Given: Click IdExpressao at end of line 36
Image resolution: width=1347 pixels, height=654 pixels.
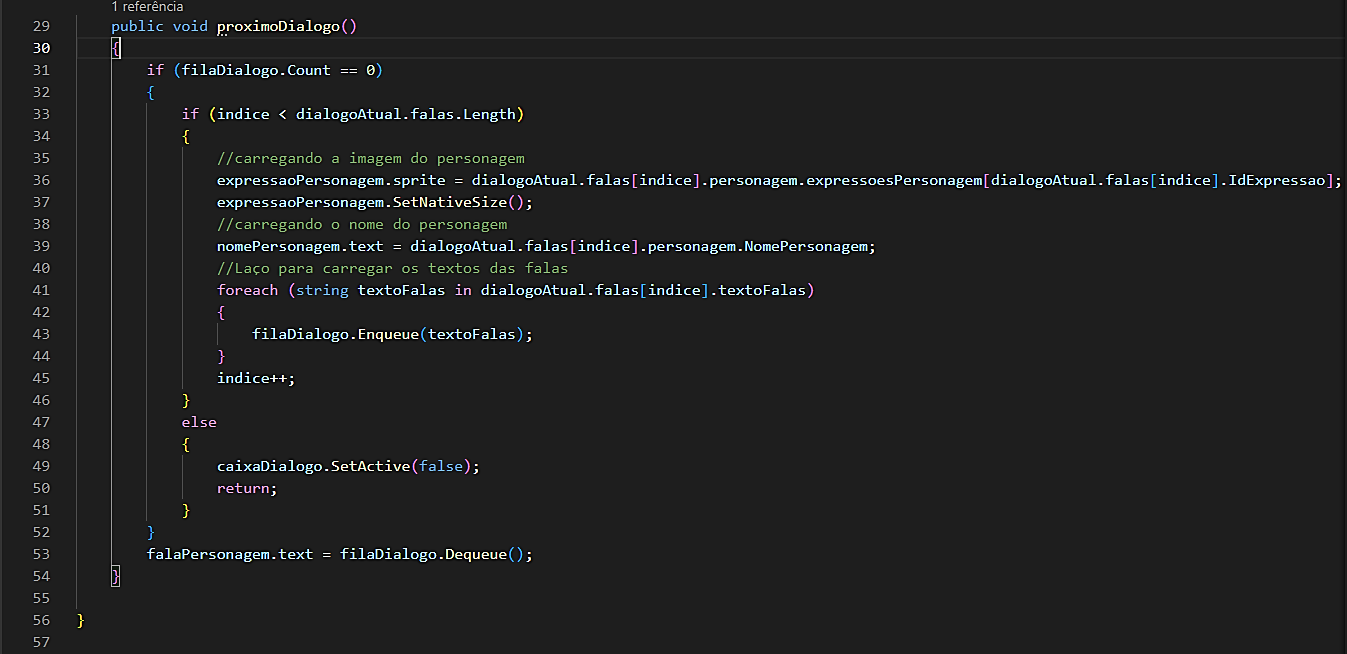Looking at the screenshot, I should pos(1286,180).
